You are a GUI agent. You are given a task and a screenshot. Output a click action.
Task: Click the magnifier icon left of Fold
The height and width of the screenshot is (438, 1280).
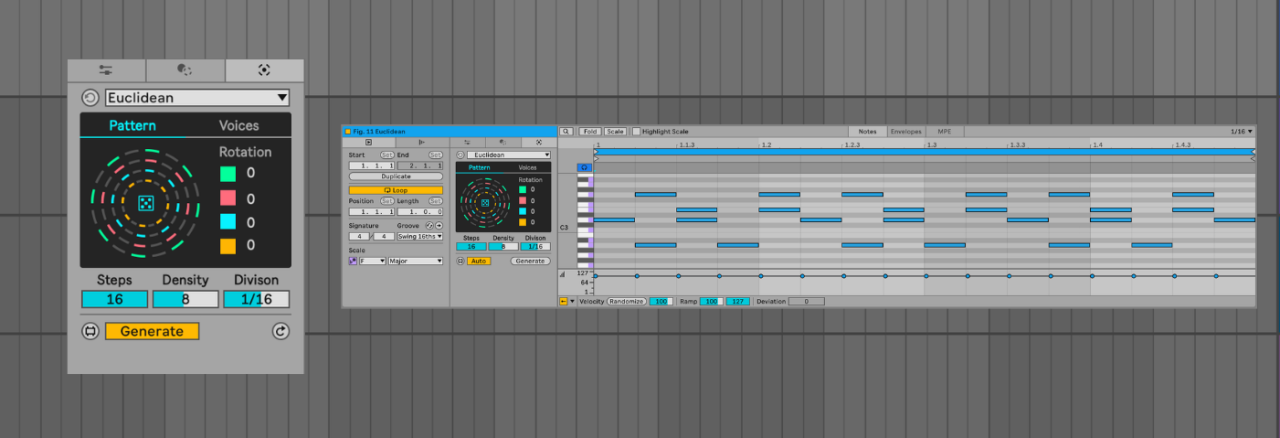(x=566, y=131)
